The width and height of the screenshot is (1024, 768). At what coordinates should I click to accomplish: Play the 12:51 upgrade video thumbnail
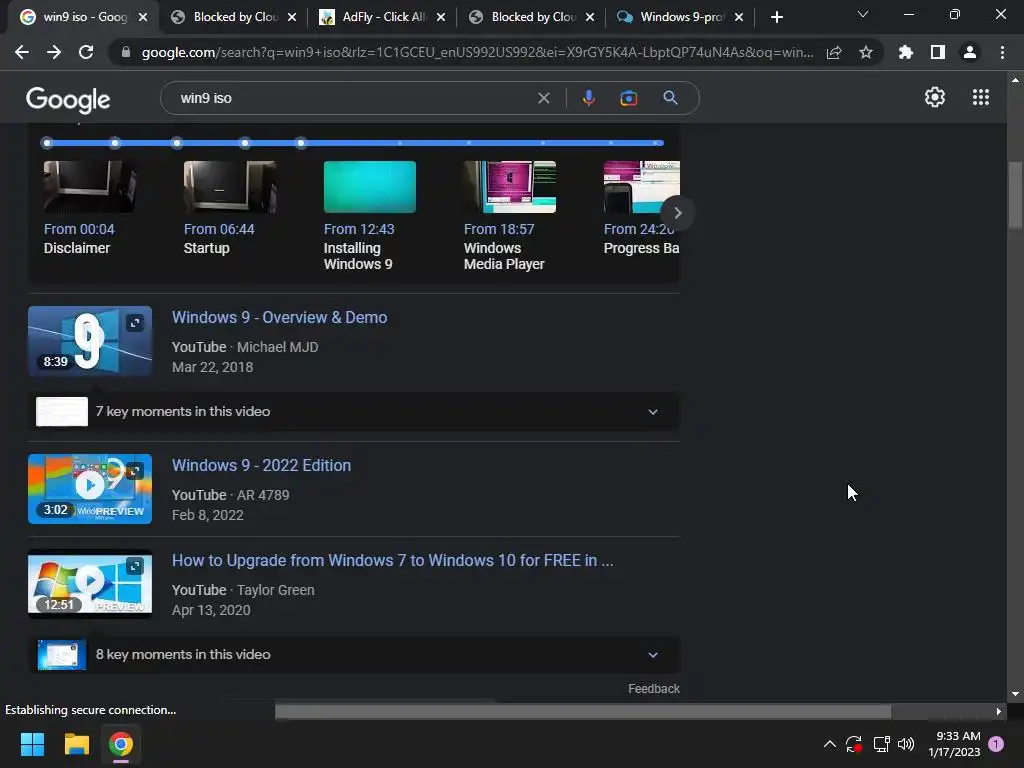90,584
